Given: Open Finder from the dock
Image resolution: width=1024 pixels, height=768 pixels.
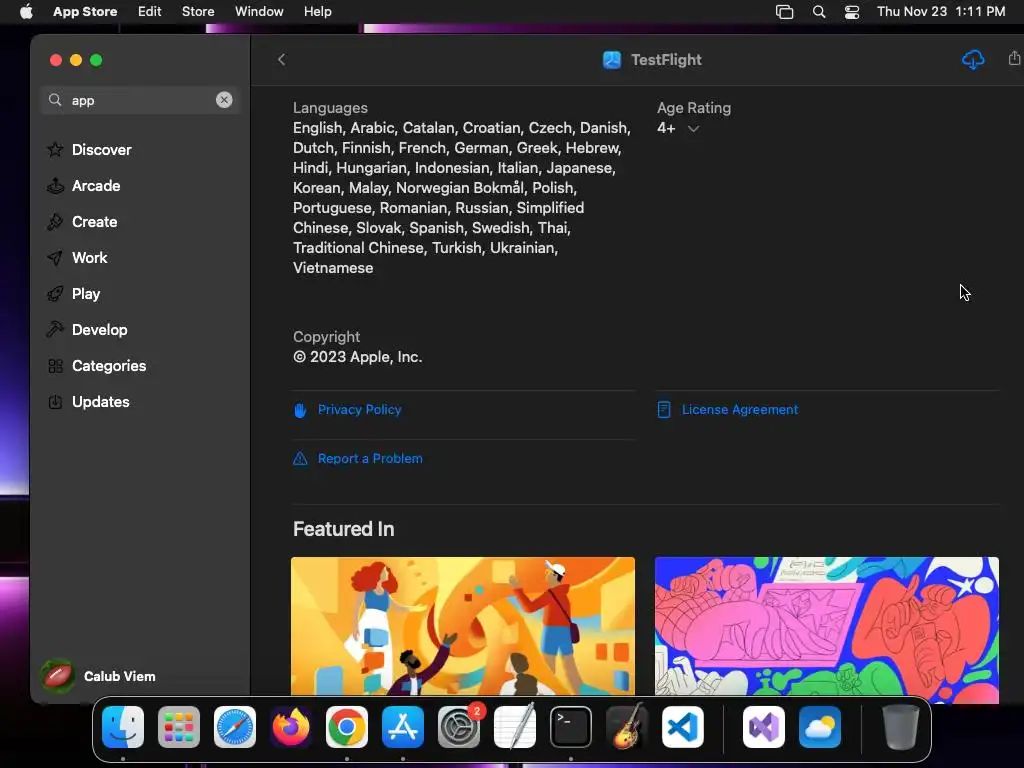Looking at the screenshot, I should [123, 727].
